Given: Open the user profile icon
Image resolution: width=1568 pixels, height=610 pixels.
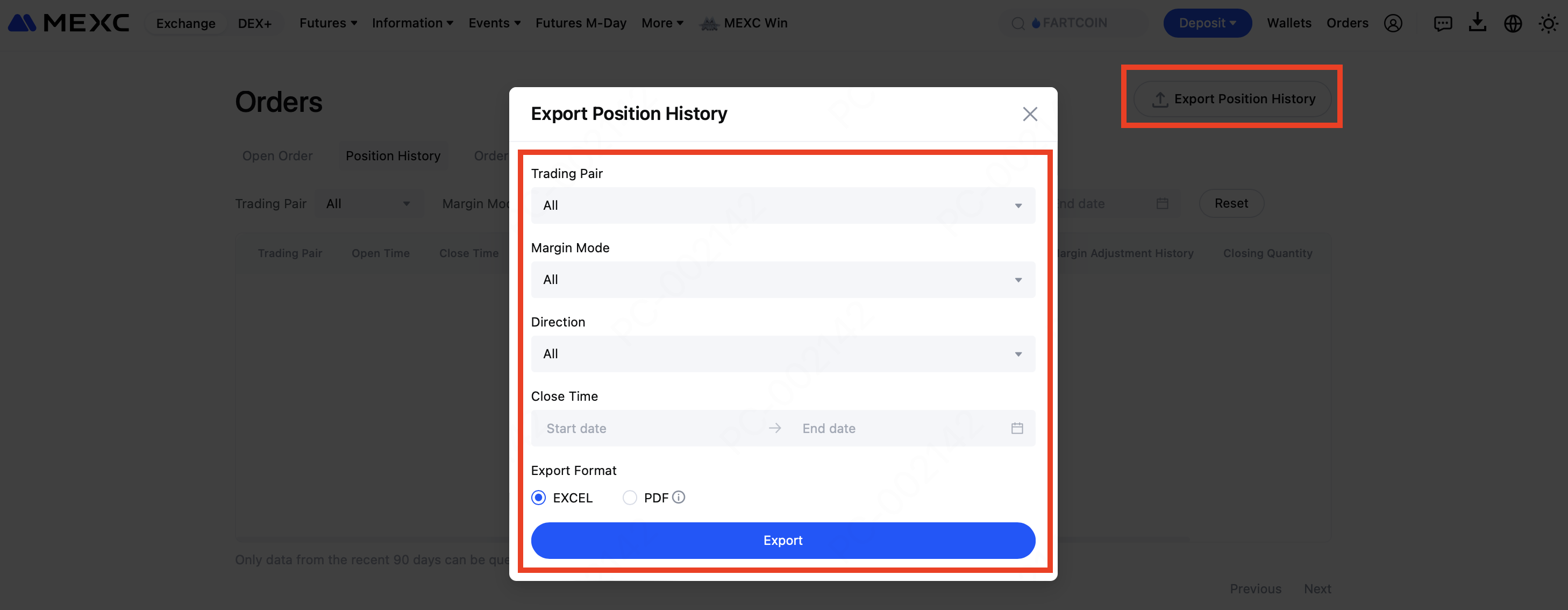Looking at the screenshot, I should [1393, 23].
